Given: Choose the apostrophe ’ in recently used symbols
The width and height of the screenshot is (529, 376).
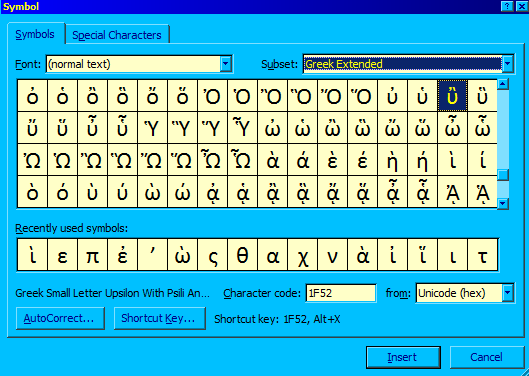Looking at the screenshot, I should [x=152, y=255].
